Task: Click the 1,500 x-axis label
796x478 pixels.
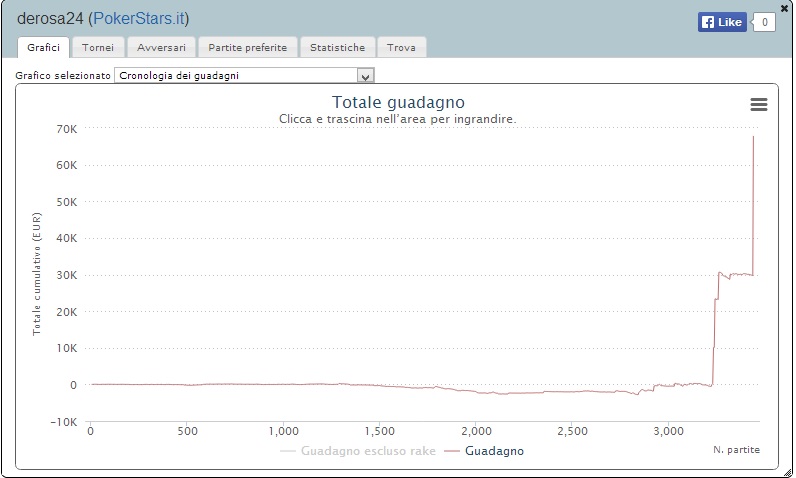Action: point(380,431)
